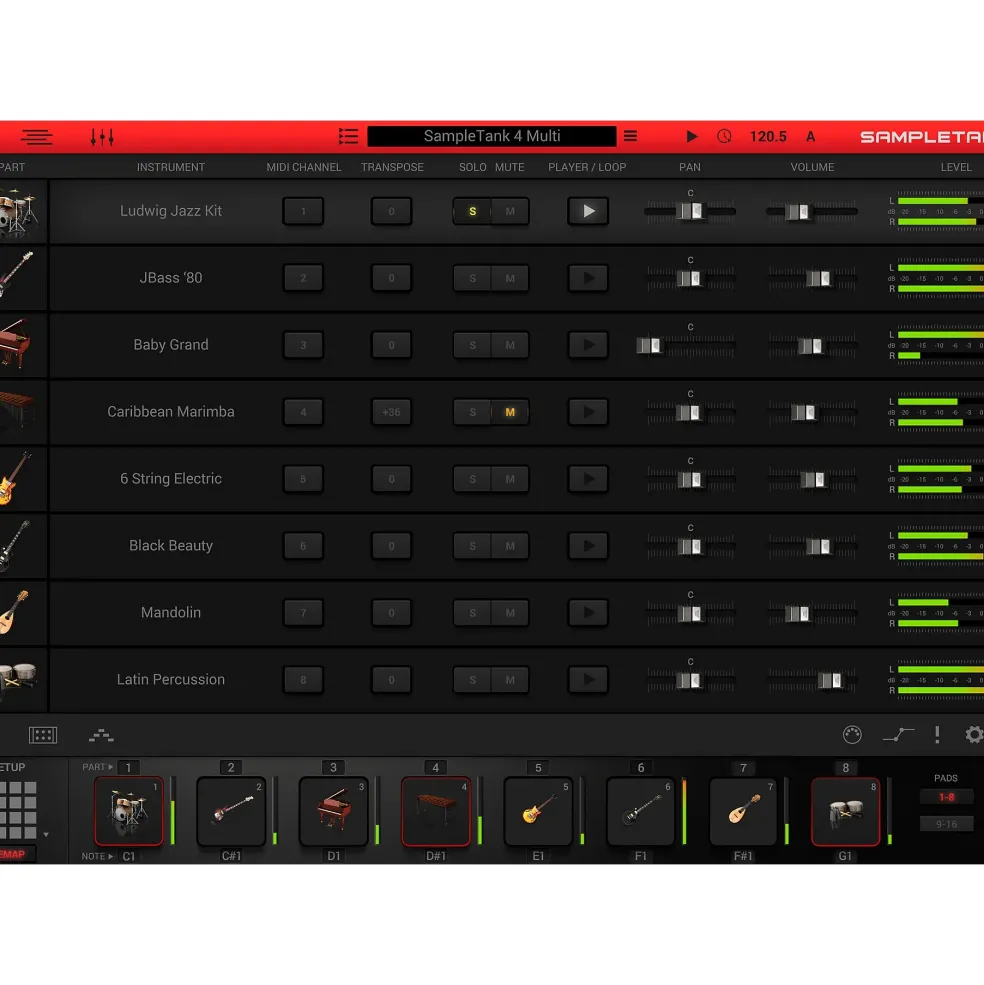
Task: Click the SampleTank 4 Multi preset name field
Action: pos(491,136)
